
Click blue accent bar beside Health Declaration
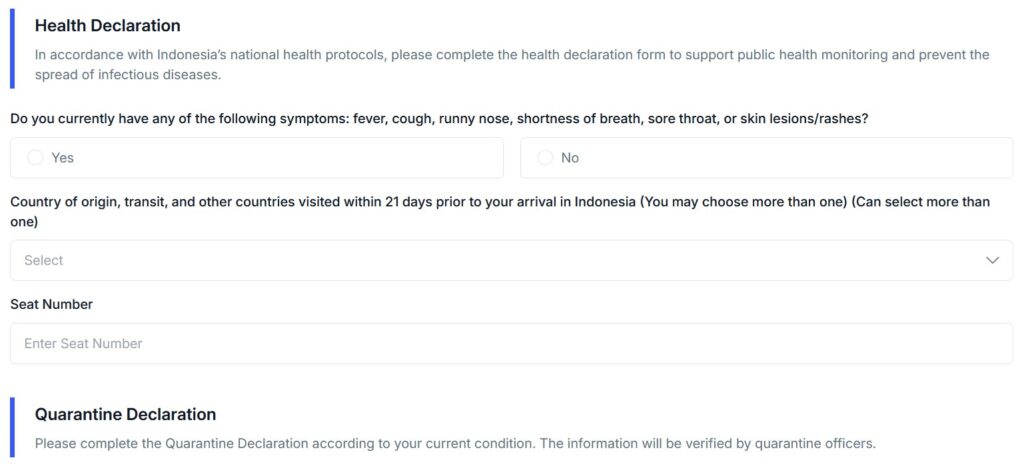click(12, 48)
